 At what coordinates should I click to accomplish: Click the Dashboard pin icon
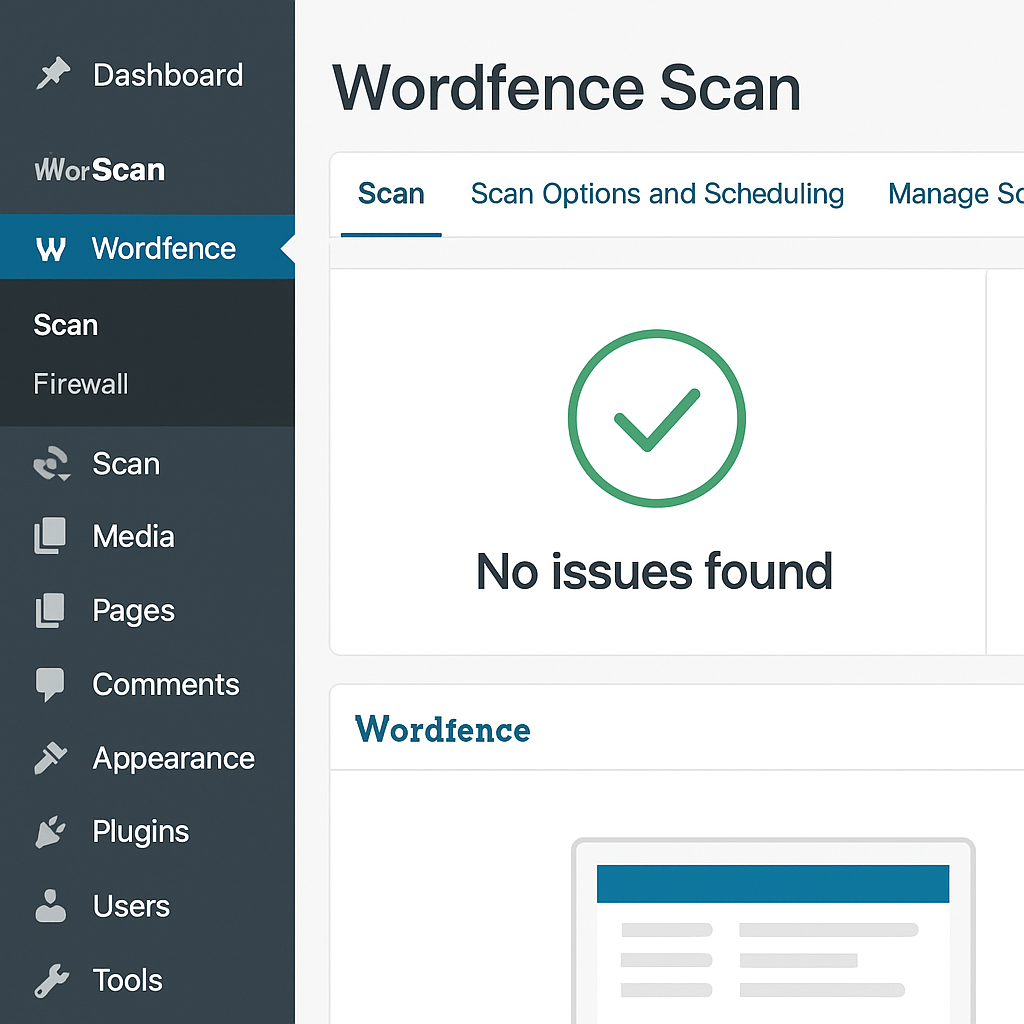pyautogui.click(x=53, y=74)
